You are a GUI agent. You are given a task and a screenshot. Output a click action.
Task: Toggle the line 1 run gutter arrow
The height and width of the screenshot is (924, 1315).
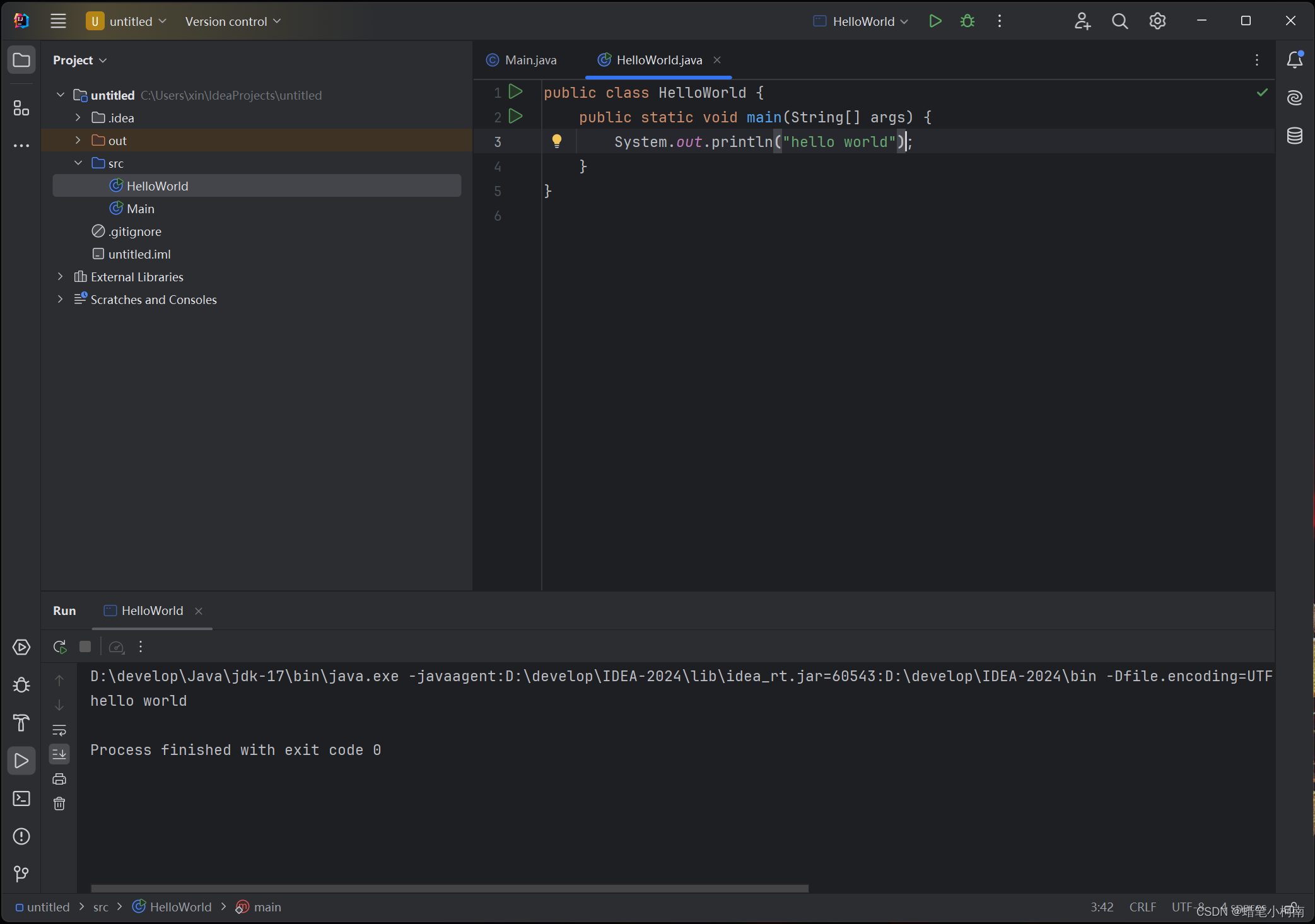[x=515, y=92]
